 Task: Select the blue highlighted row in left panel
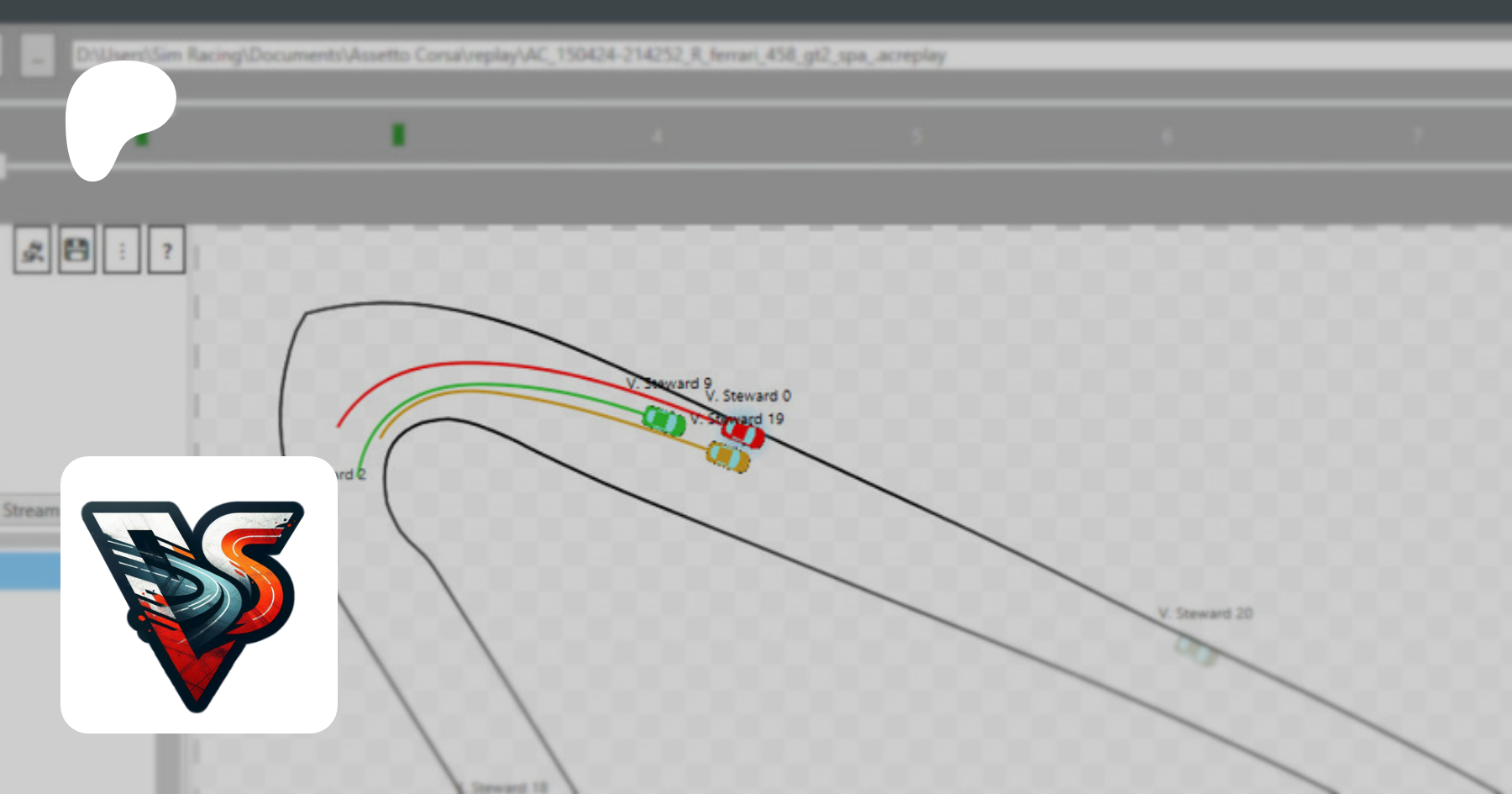tap(30, 571)
